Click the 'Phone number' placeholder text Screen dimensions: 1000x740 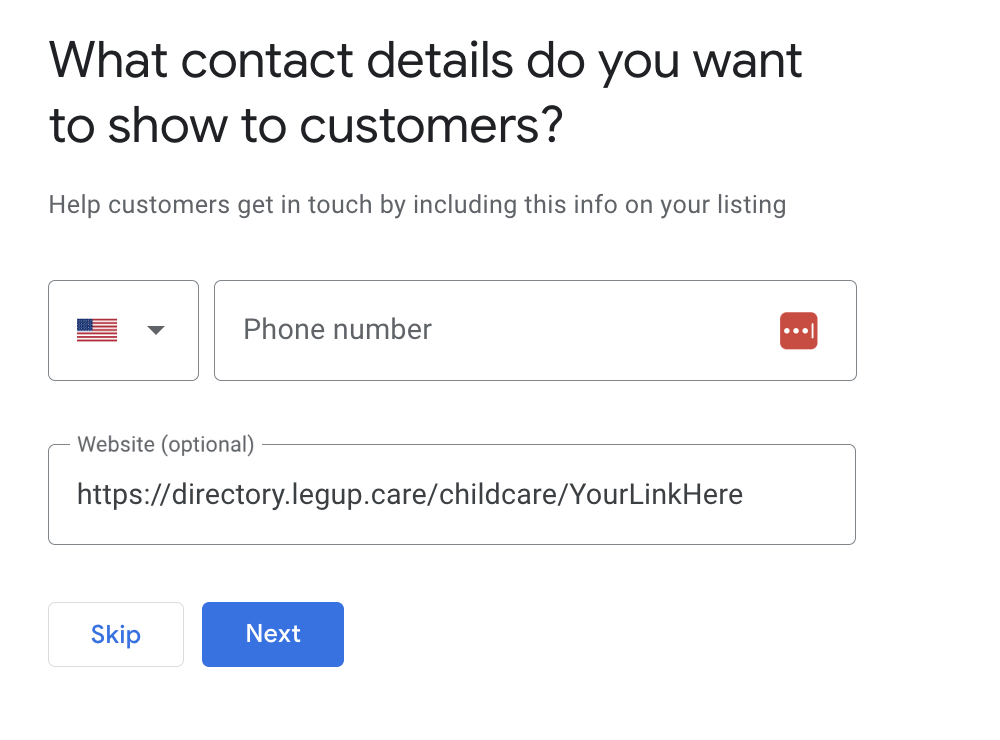[x=337, y=330]
